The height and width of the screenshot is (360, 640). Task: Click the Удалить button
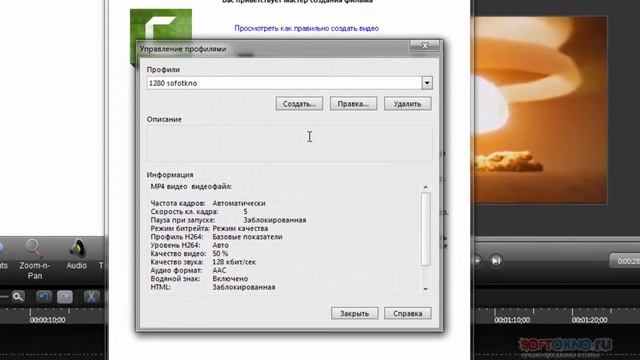coord(407,104)
